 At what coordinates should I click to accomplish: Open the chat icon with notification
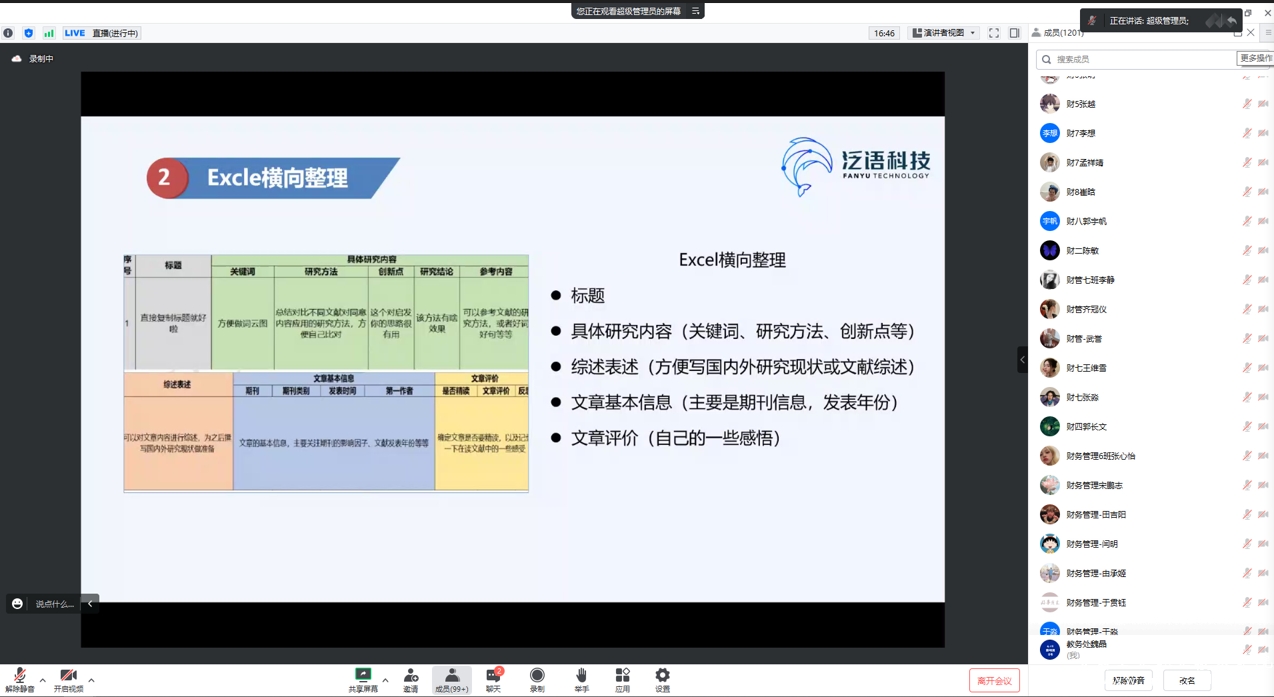click(x=493, y=680)
